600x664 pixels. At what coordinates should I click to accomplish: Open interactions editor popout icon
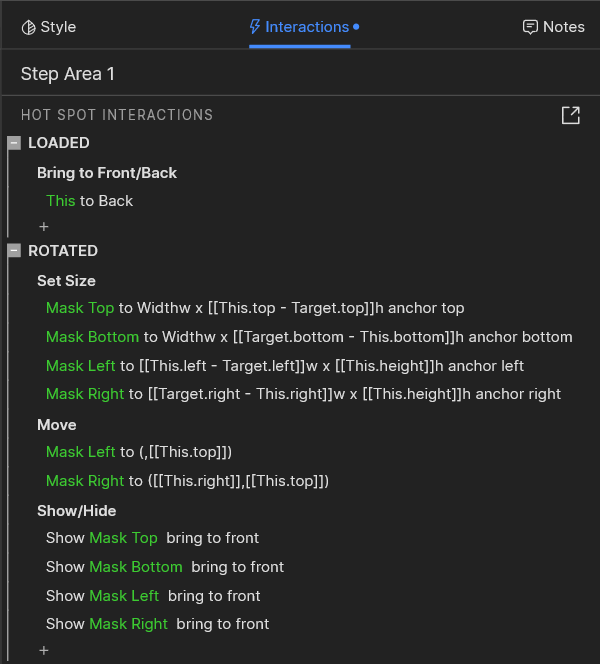(570, 115)
